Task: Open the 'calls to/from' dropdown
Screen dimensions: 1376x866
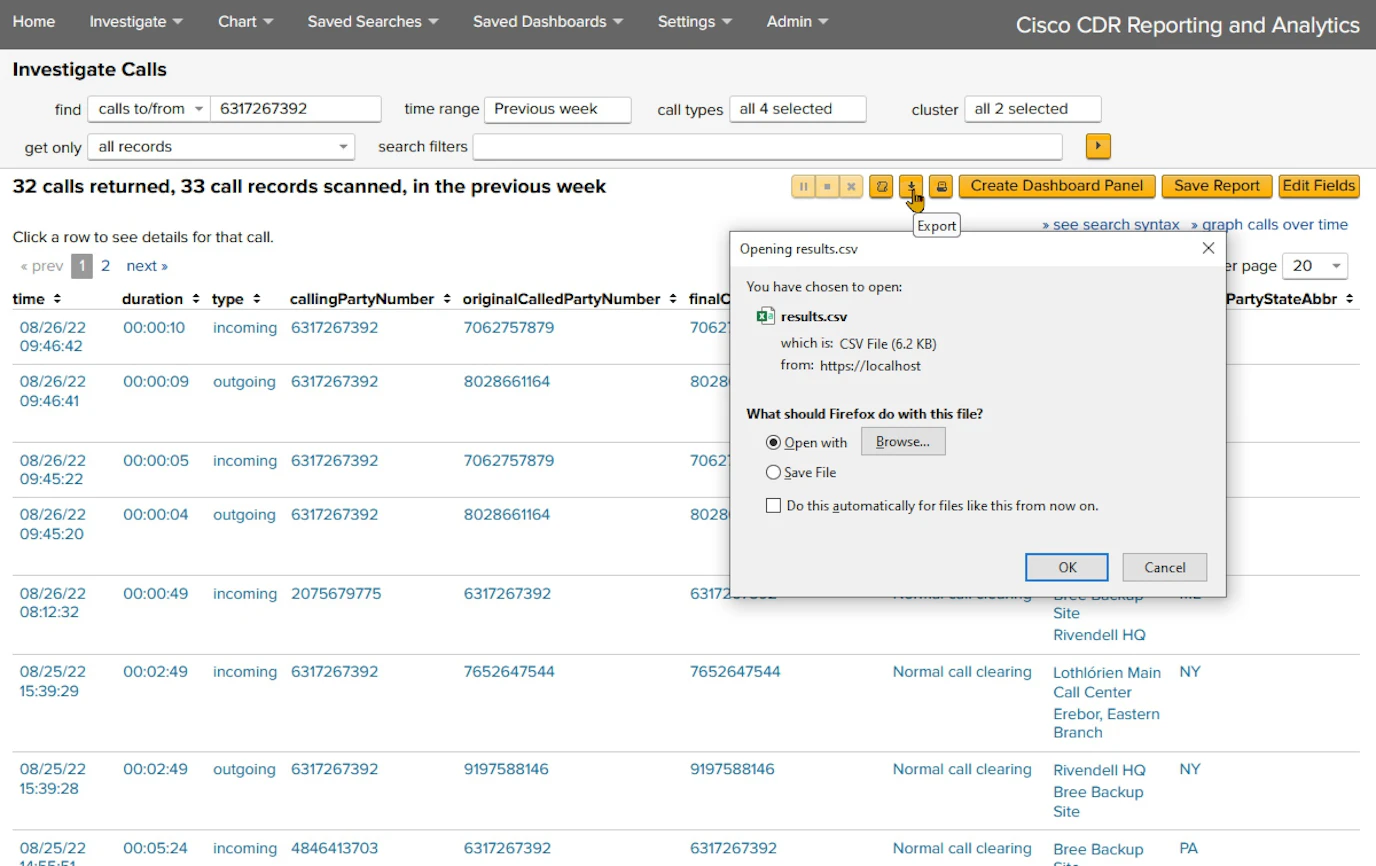Action: 148,109
